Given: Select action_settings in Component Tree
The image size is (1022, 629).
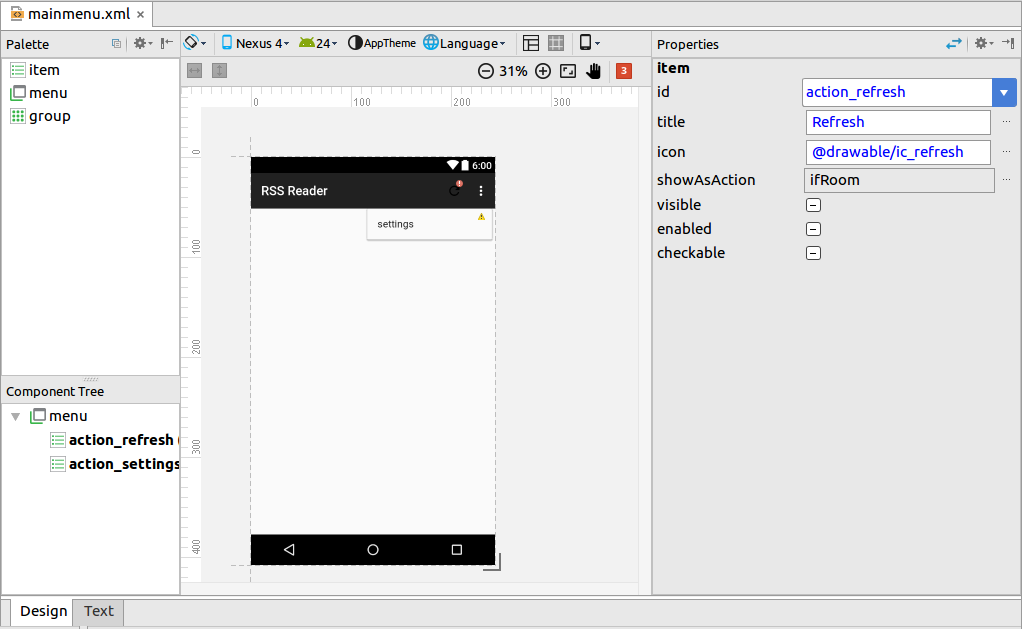Looking at the screenshot, I should [115, 464].
